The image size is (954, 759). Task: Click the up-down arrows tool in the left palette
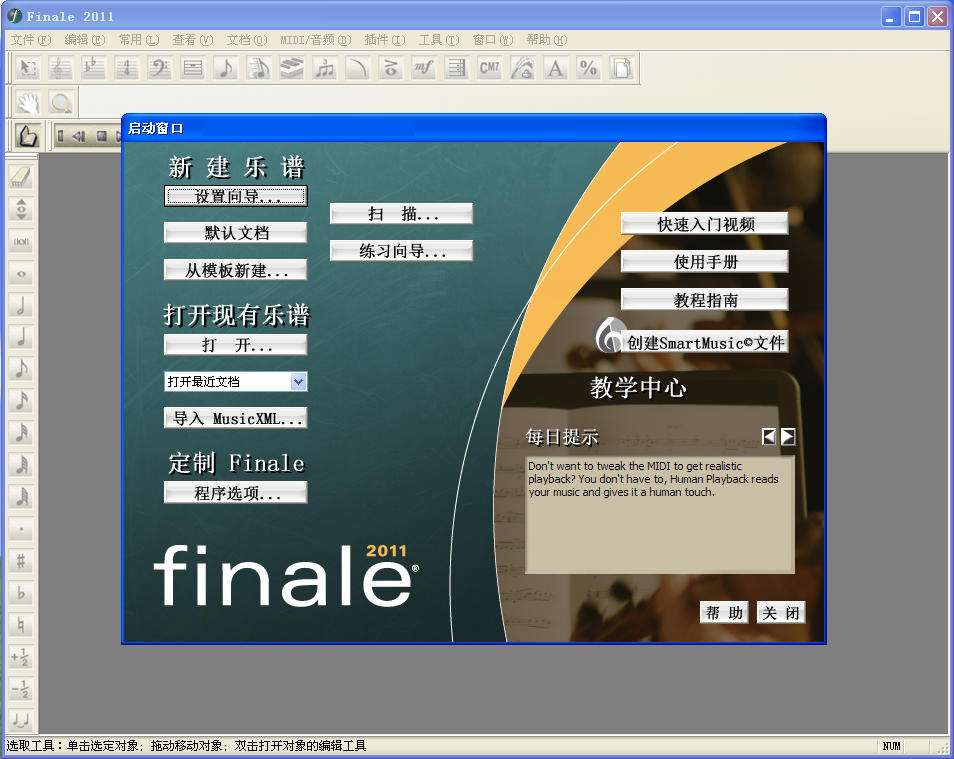pos(21,209)
